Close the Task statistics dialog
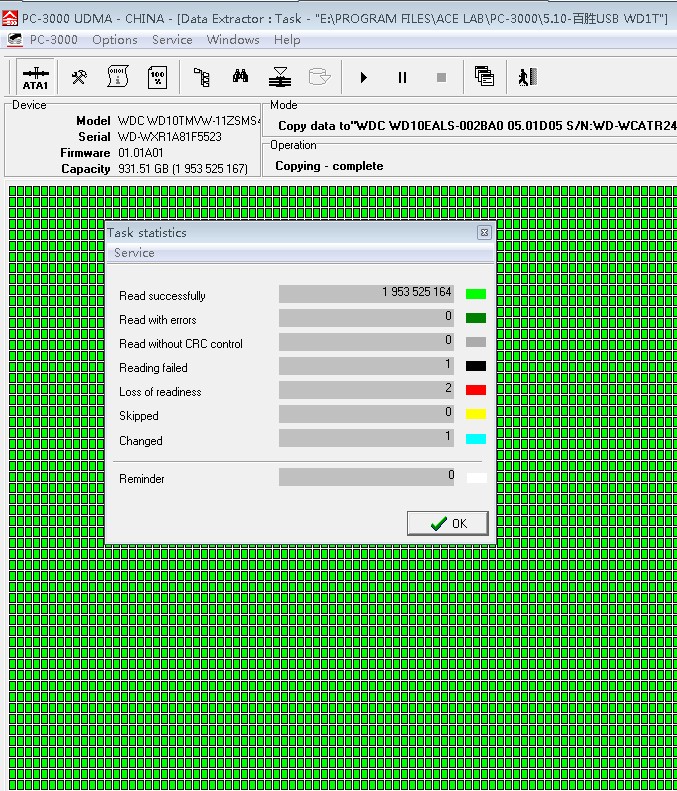 click(x=484, y=232)
